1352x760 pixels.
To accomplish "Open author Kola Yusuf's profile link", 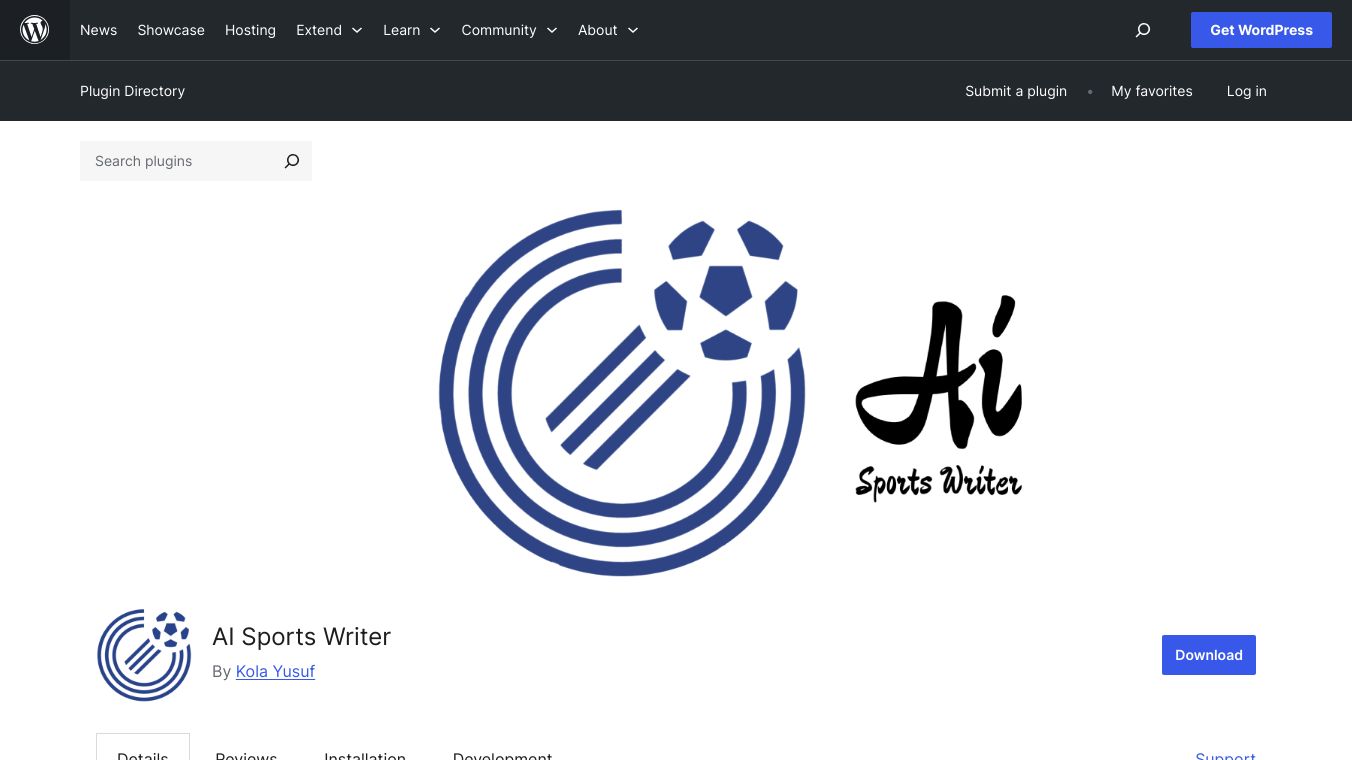I will point(275,671).
